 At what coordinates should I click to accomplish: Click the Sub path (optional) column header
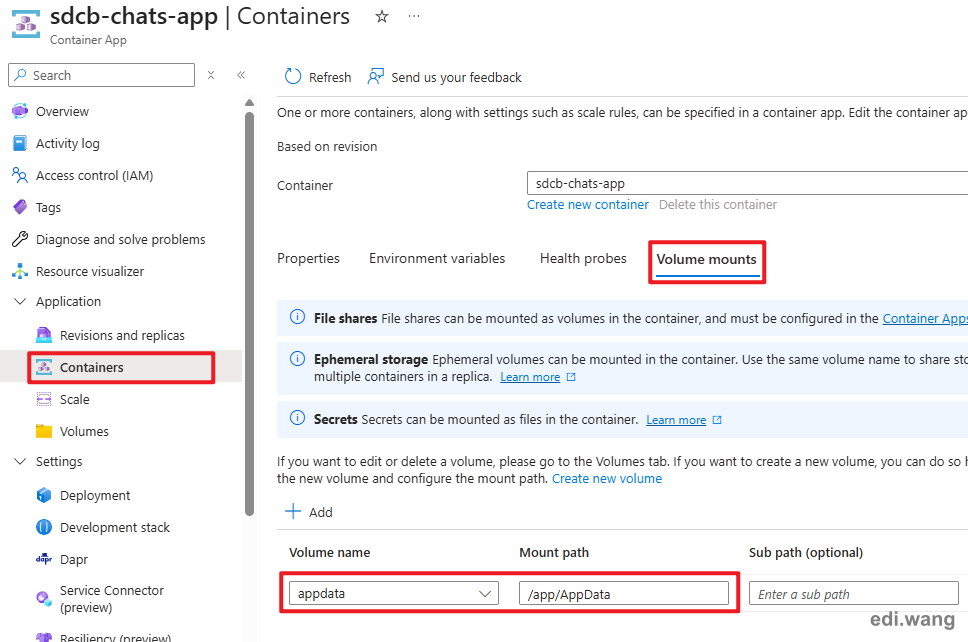[x=806, y=552]
